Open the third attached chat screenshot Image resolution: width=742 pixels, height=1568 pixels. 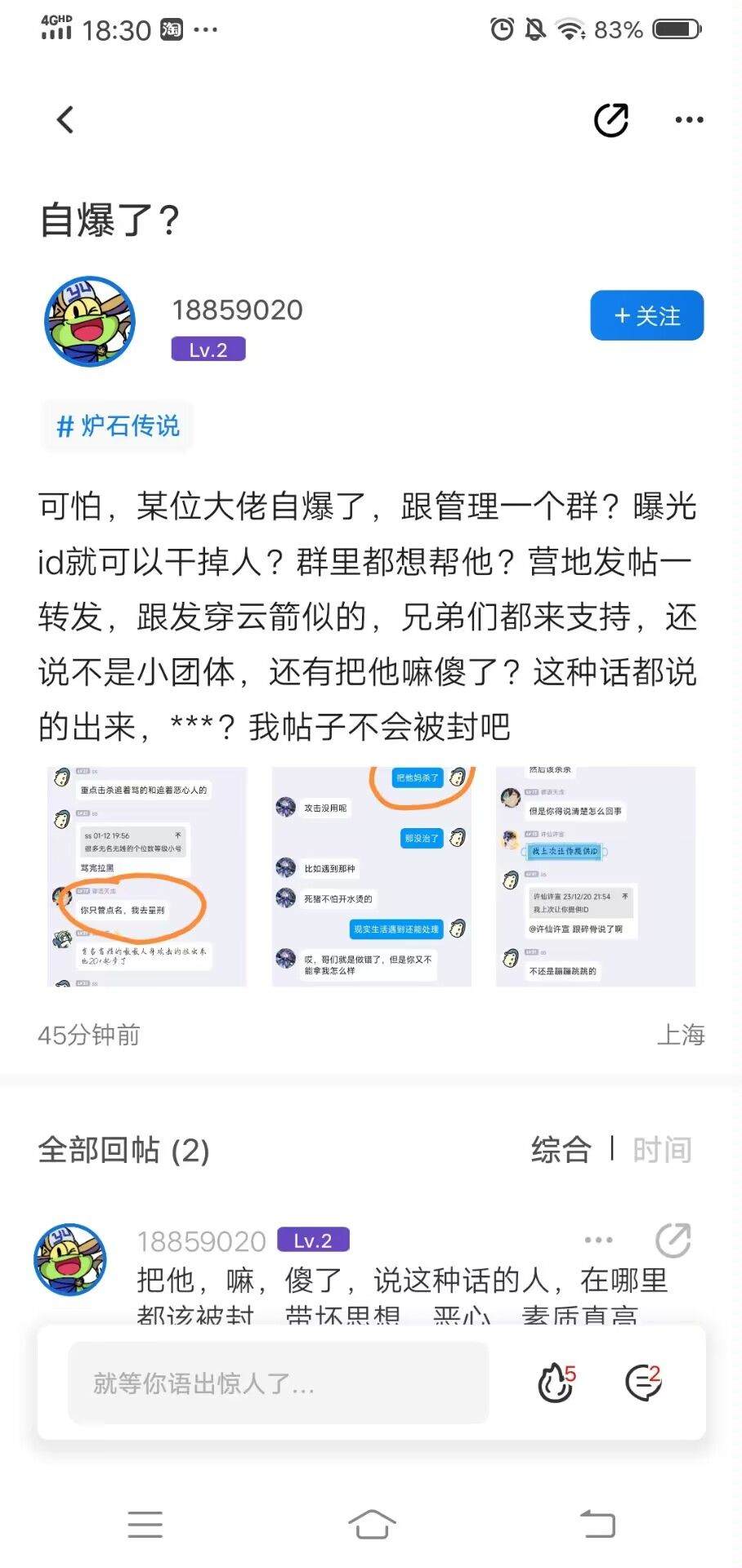[596, 876]
